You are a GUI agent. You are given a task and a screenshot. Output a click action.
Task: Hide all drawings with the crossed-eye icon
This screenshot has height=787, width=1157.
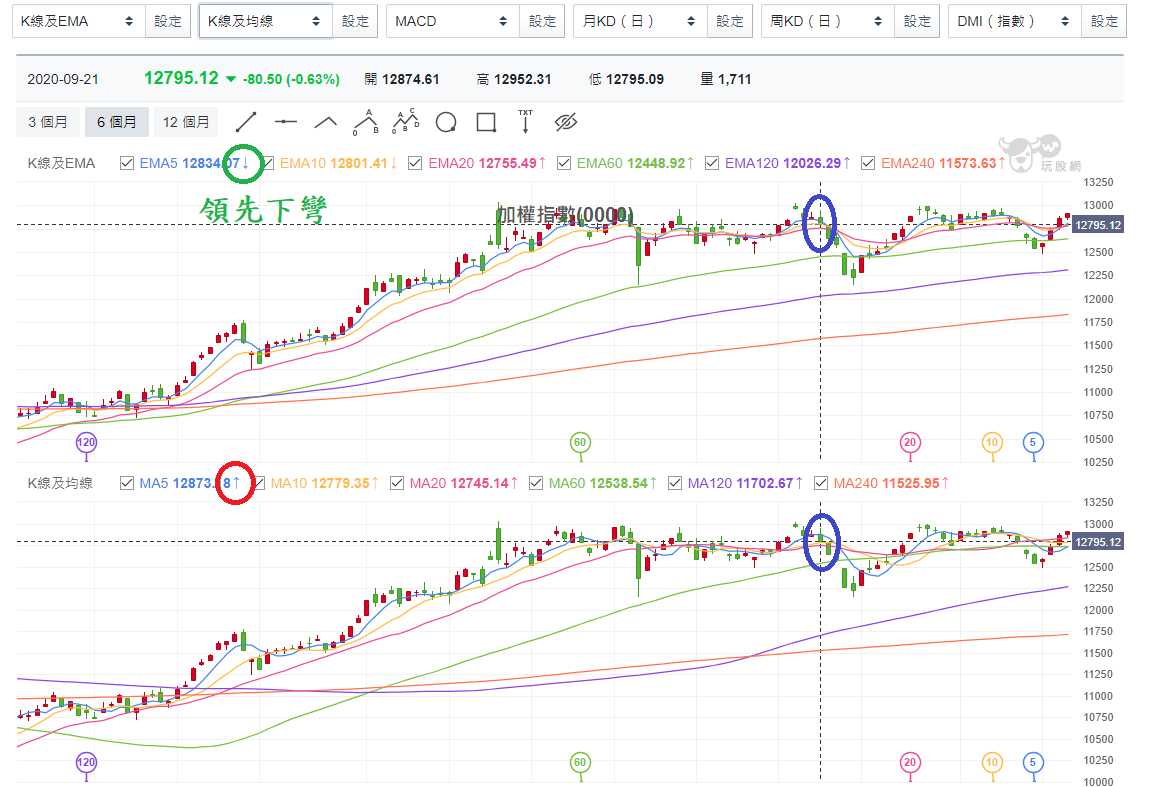(565, 121)
